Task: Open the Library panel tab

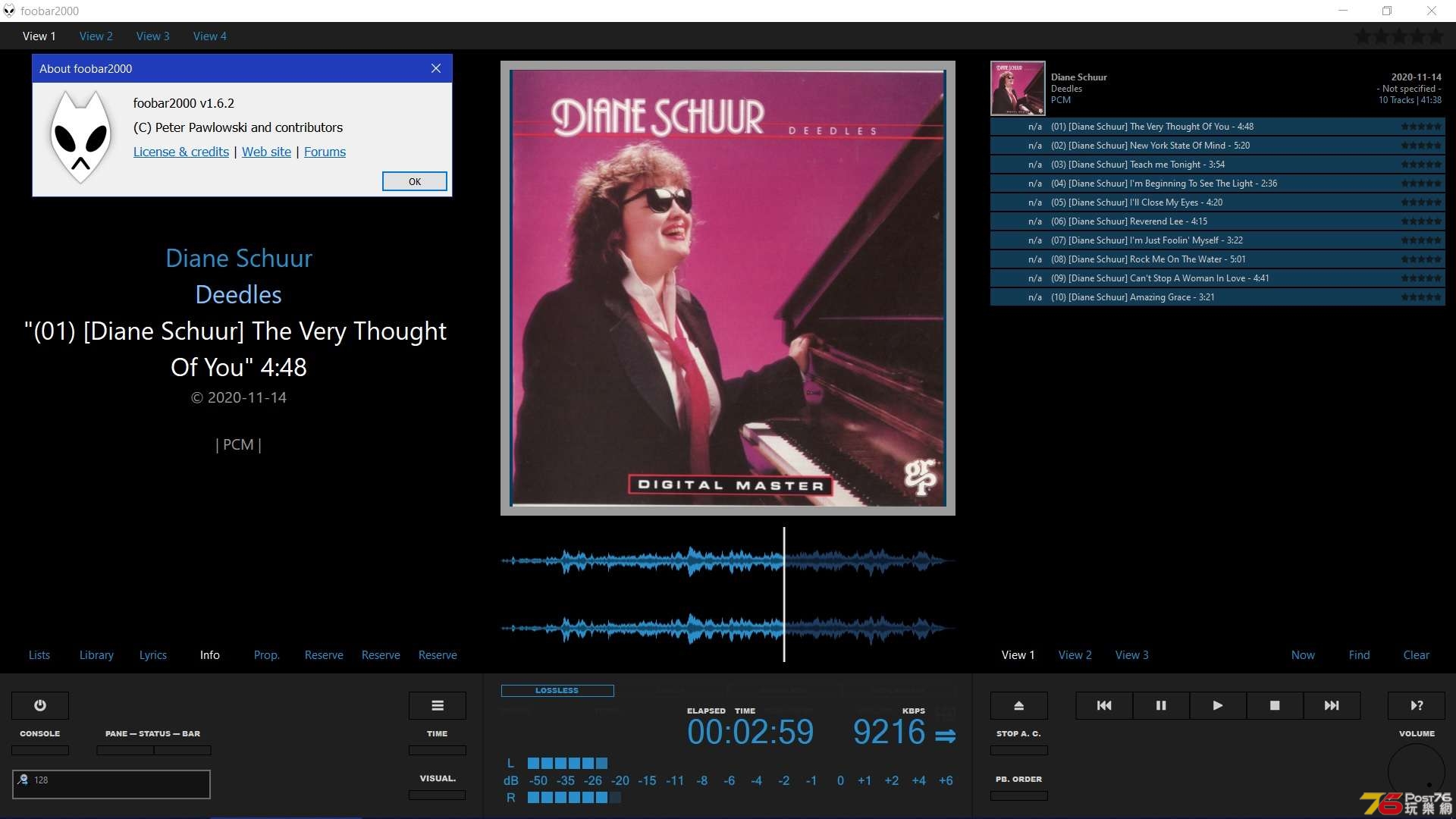Action: [x=96, y=655]
